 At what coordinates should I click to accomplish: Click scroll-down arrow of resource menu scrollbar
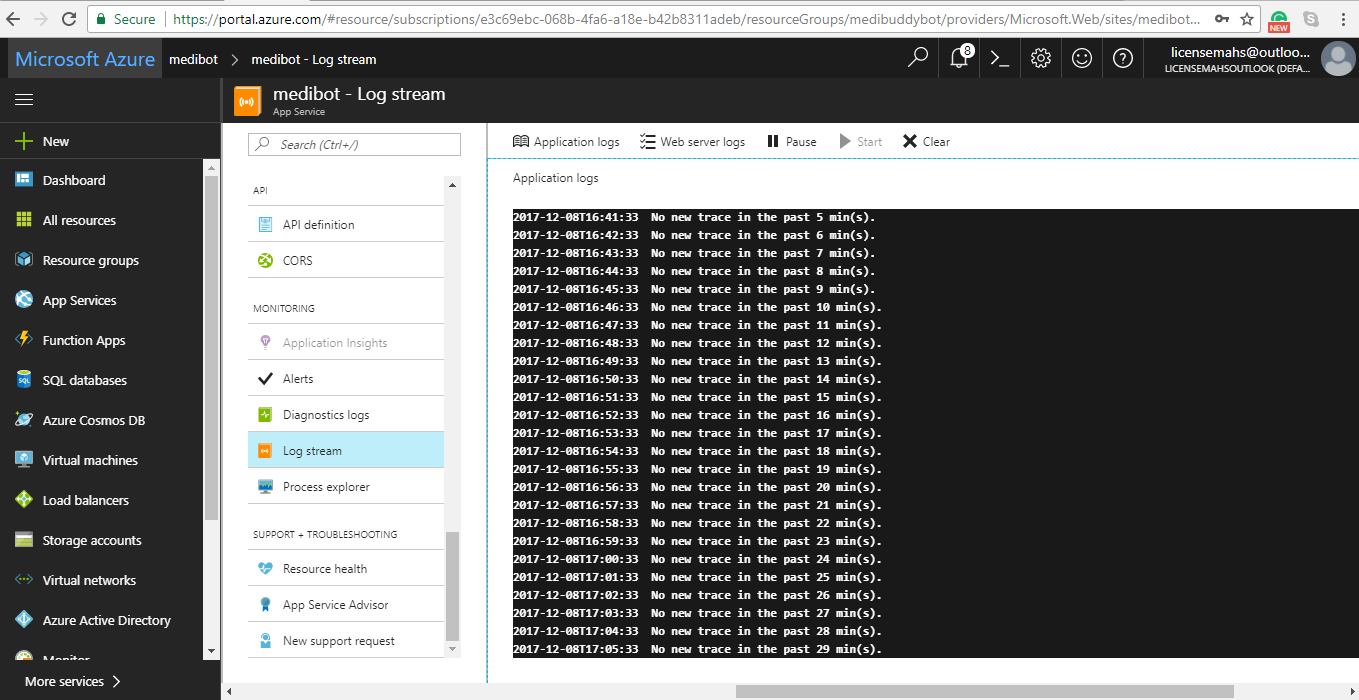(x=453, y=649)
